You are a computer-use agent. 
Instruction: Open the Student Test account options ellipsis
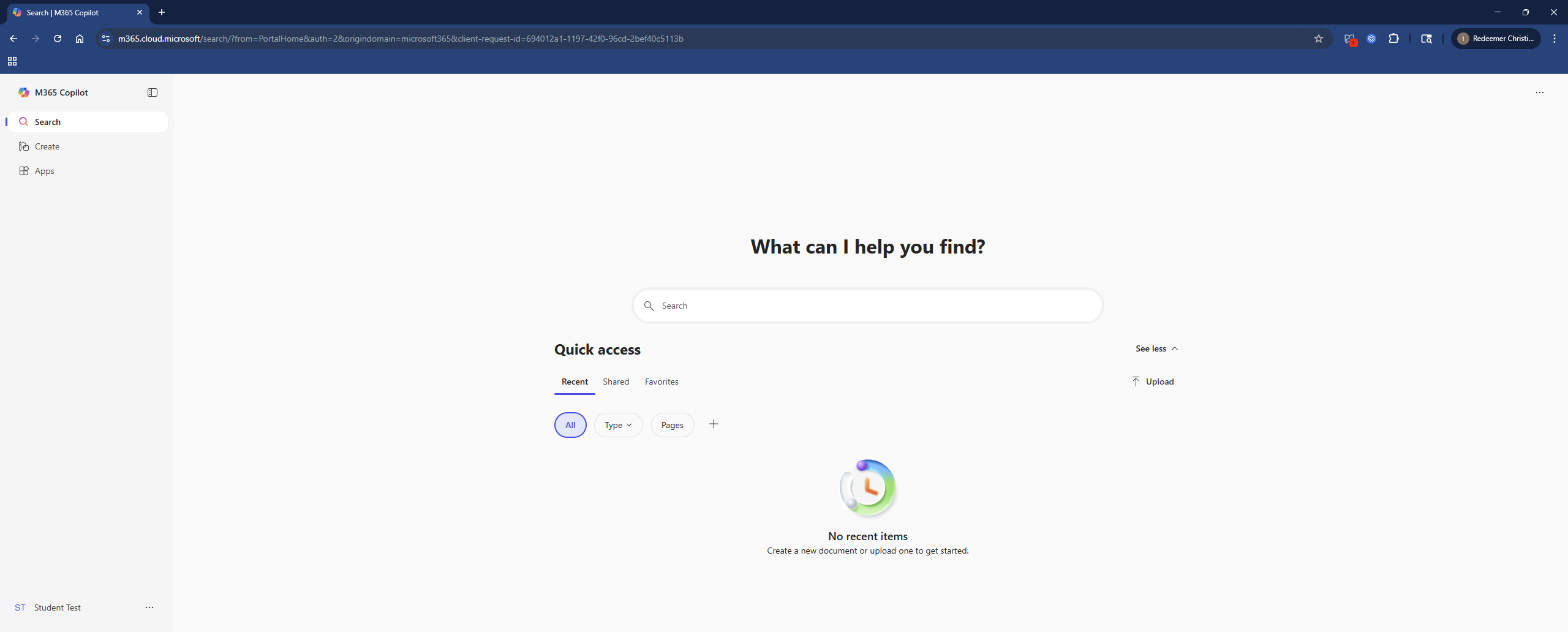point(149,608)
